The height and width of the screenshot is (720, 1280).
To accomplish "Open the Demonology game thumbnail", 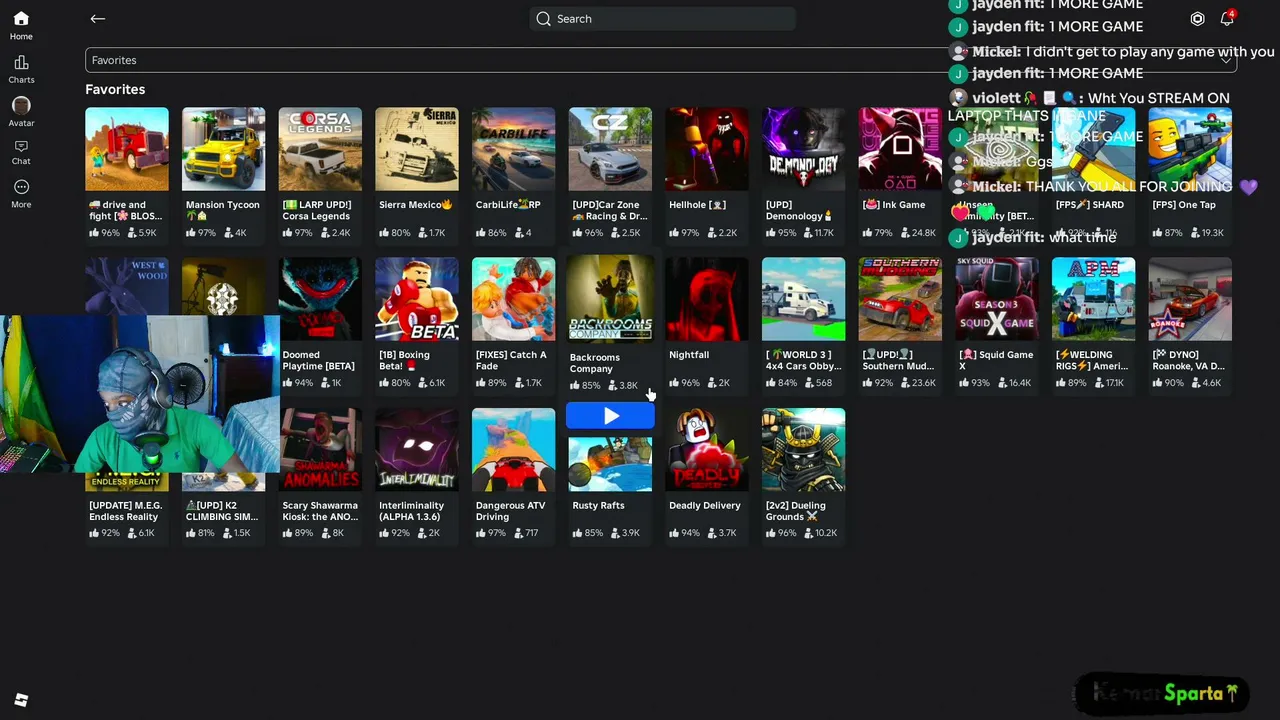I will pyautogui.click(x=804, y=149).
